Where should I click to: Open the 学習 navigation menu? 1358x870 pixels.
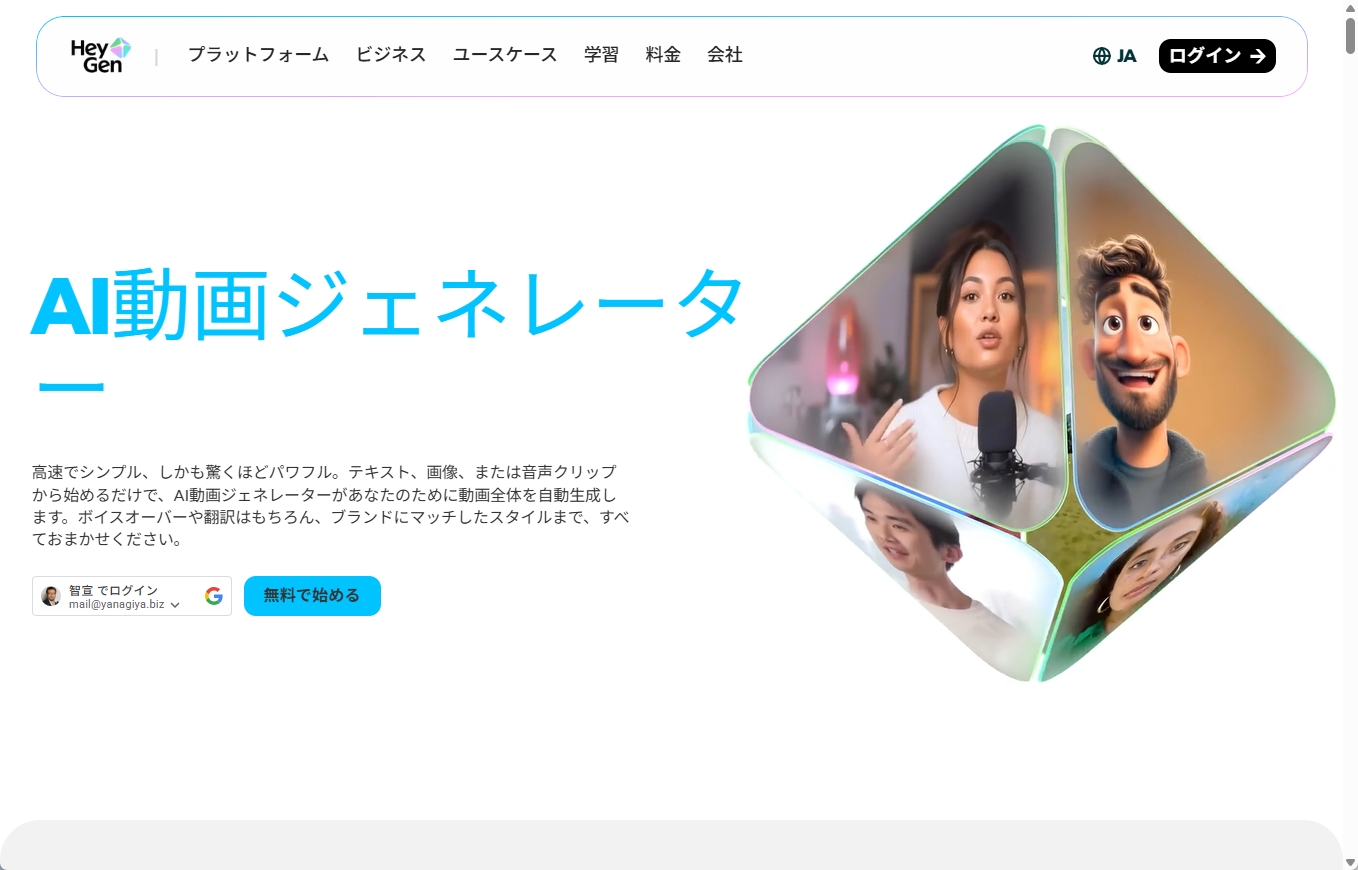click(x=600, y=56)
